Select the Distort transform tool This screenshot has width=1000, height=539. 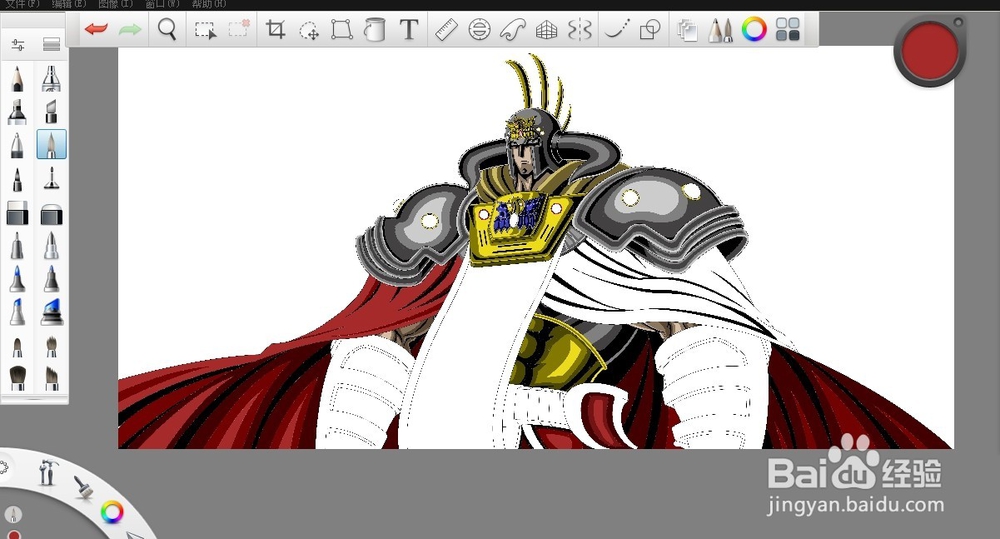point(342,29)
